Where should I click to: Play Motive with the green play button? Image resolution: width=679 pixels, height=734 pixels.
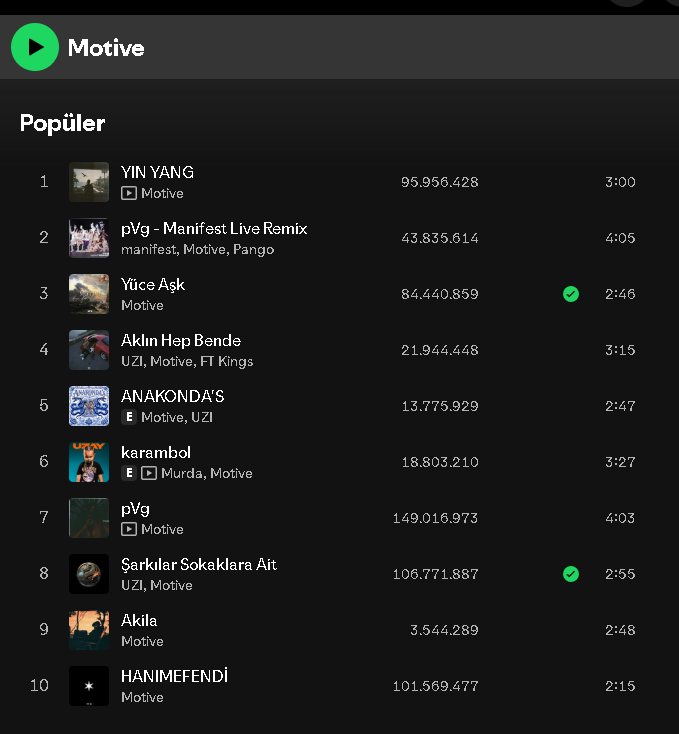[35, 47]
